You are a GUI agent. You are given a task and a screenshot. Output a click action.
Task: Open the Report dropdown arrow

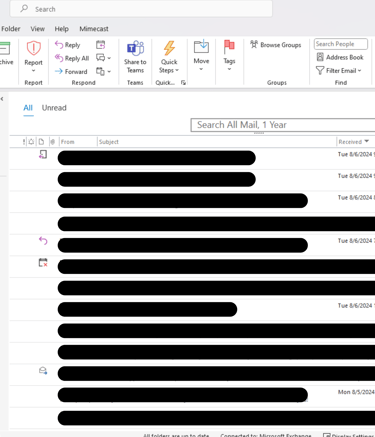point(33,71)
